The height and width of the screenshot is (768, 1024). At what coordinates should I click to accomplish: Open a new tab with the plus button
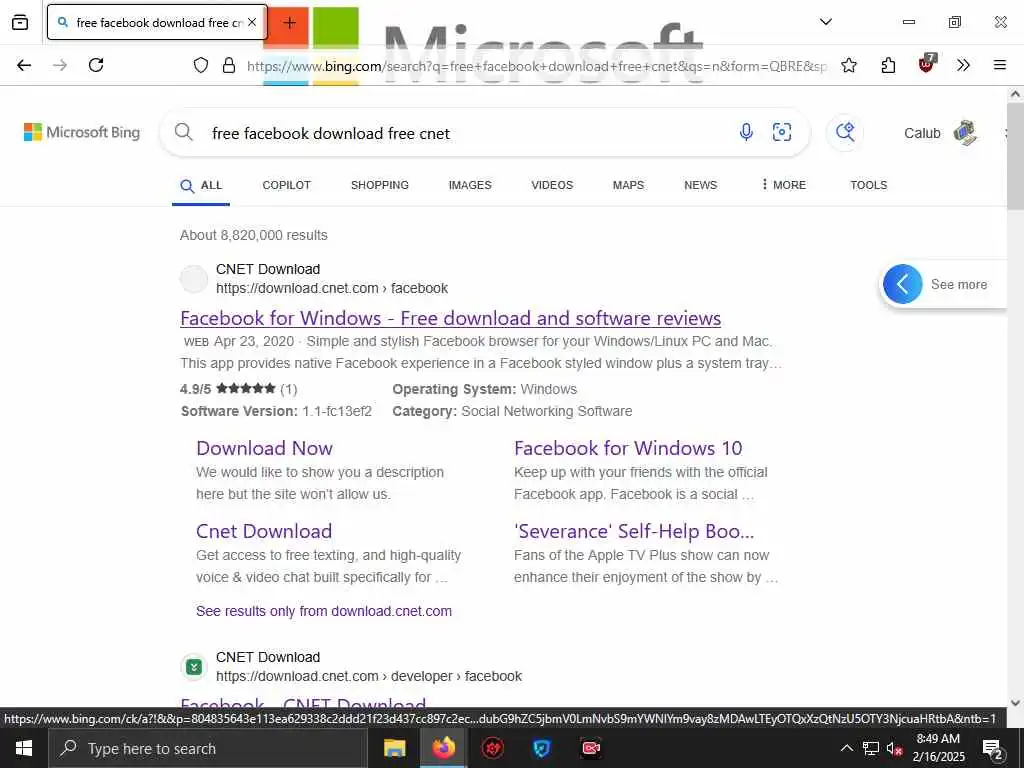[x=289, y=23]
